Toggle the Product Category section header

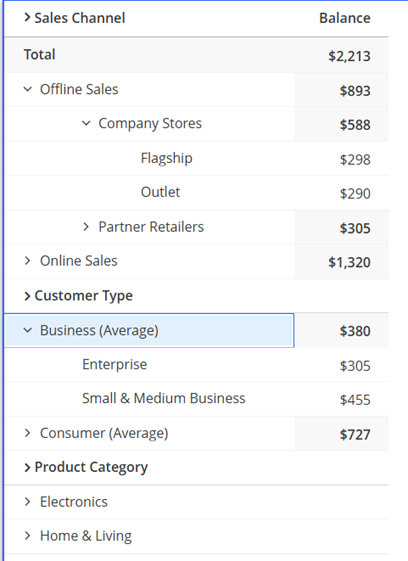point(86,467)
